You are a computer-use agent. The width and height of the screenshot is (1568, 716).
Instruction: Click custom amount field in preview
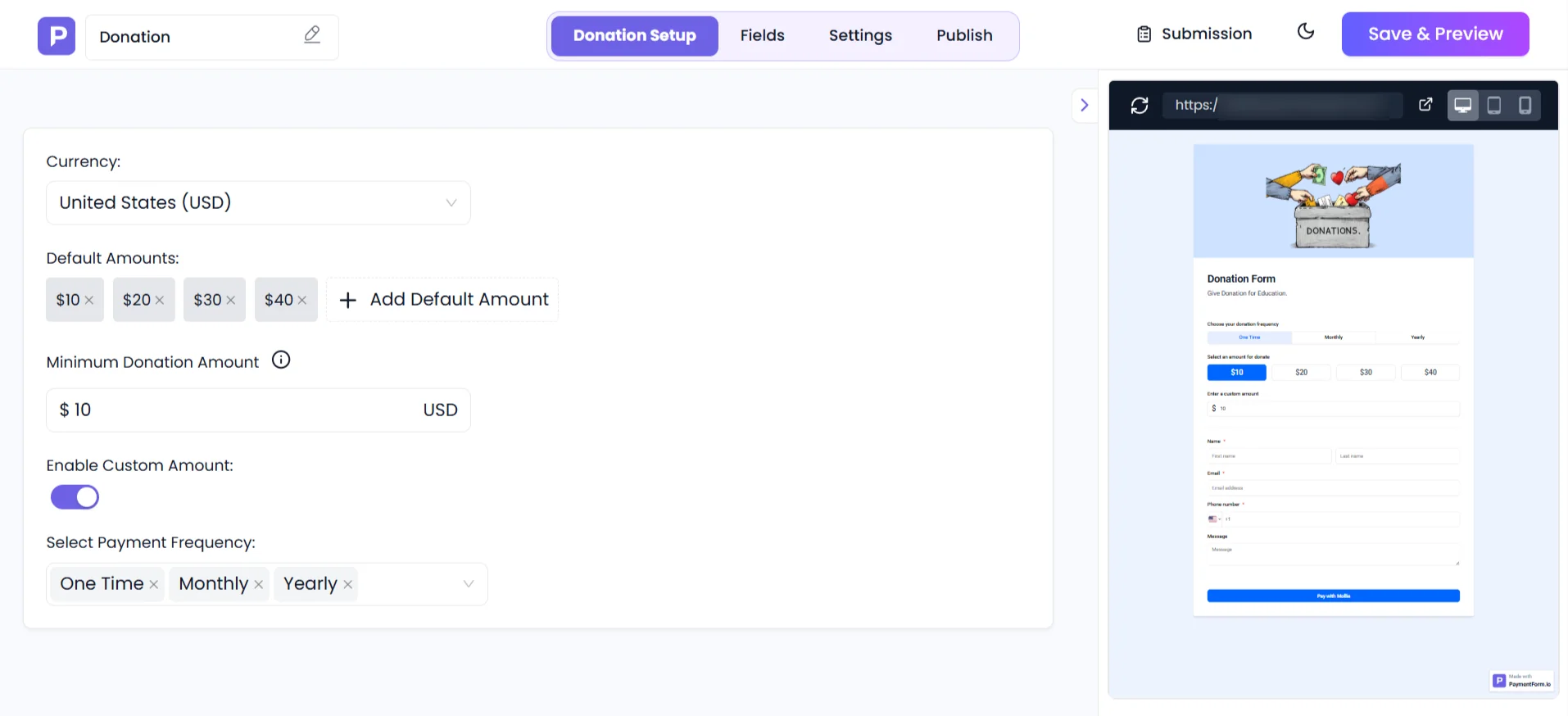pos(1334,409)
